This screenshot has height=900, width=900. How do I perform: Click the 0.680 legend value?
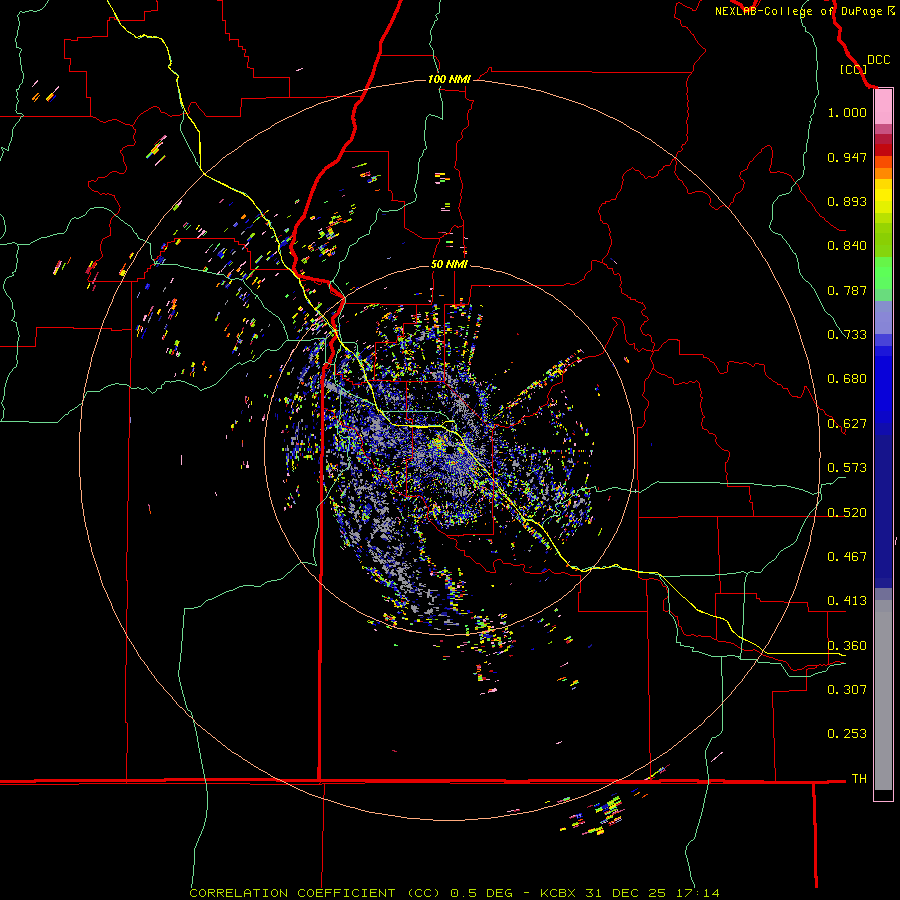847,379
